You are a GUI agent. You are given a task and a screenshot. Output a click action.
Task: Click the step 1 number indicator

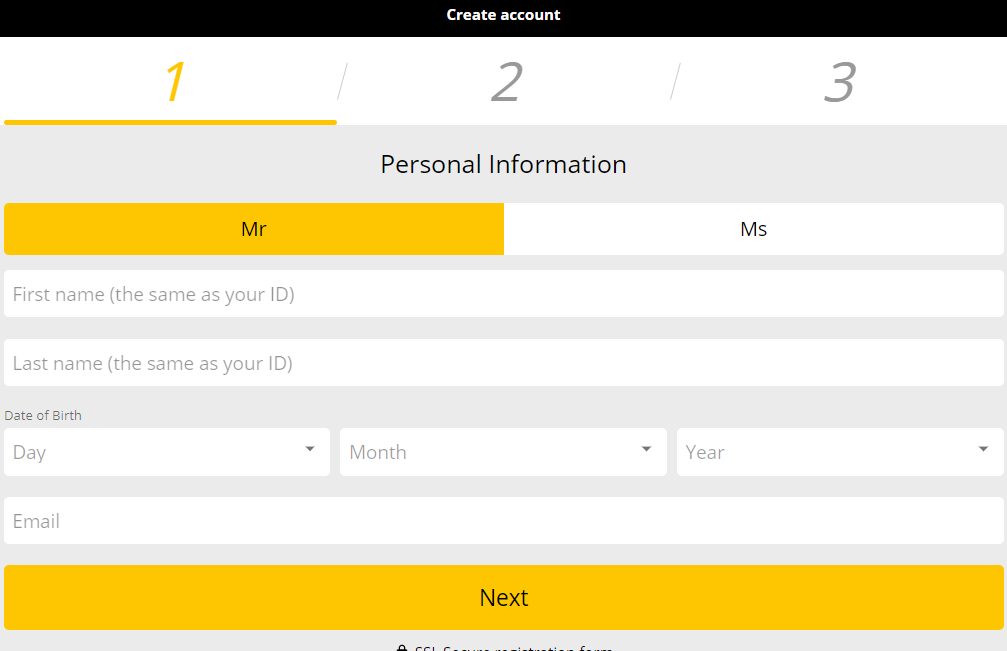[x=175, y=82]
